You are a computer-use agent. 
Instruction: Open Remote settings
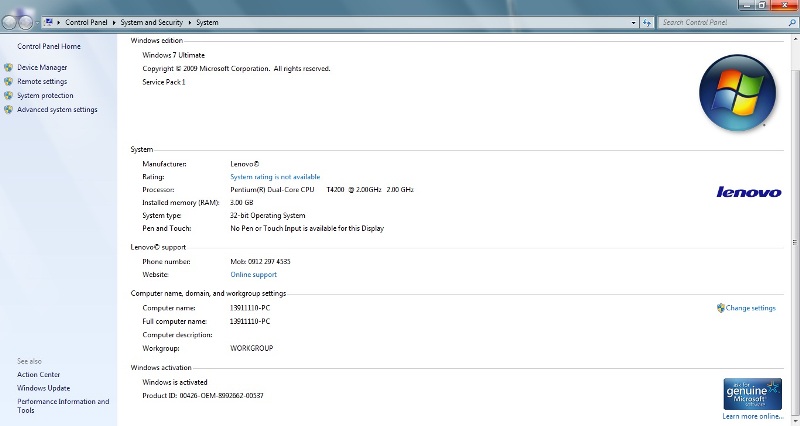(42, 82)
